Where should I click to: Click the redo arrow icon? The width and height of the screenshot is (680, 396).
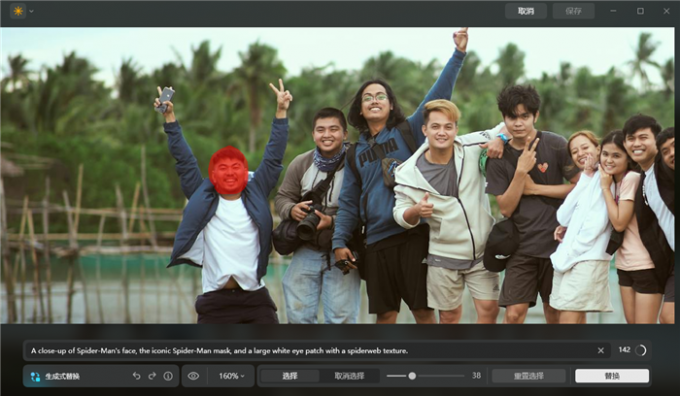click(152, 376)
